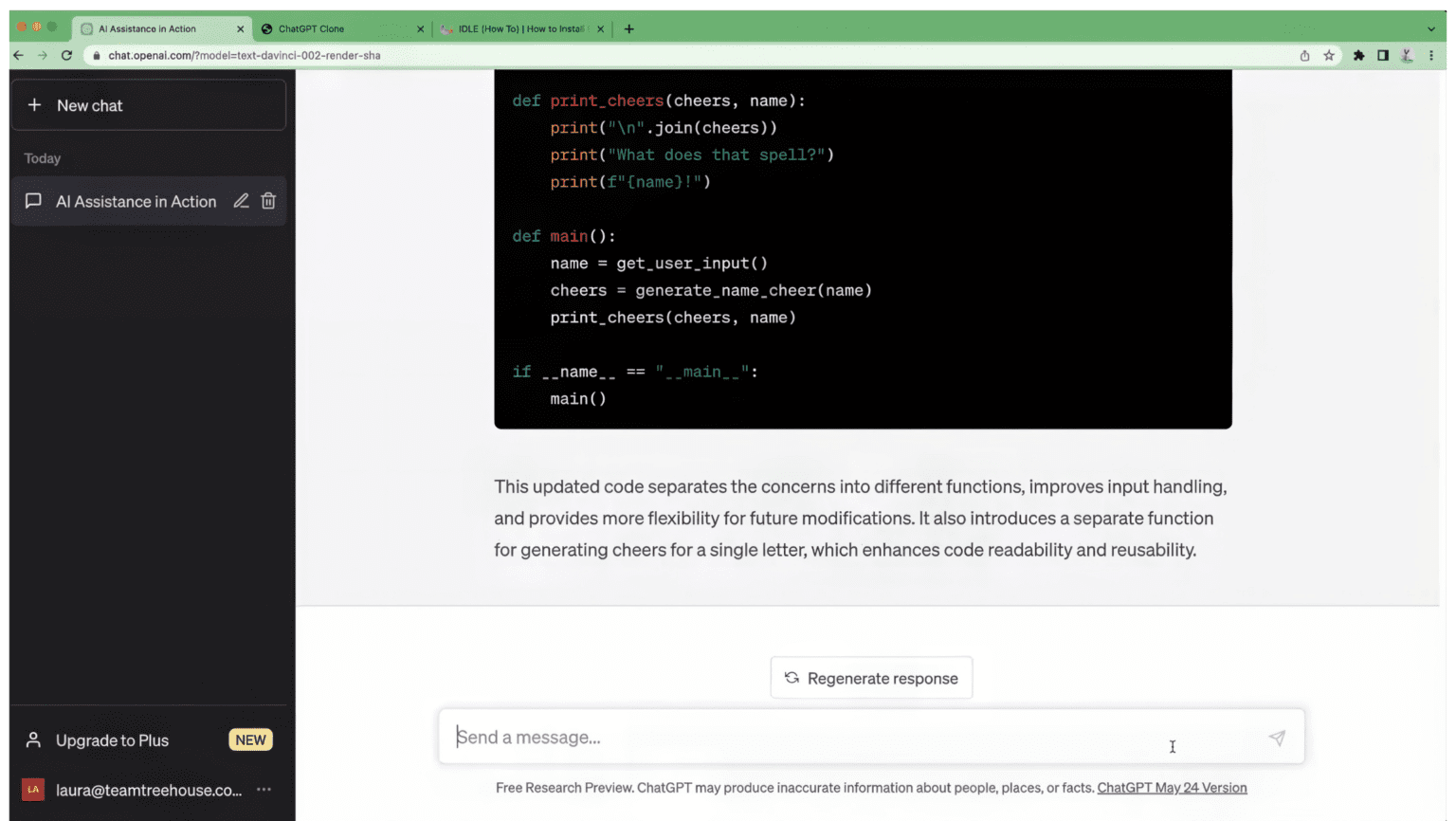Screen dimensions: 1456x821
Task: Open a new browser tab with plus button
Action: click(x=628, y=28)
